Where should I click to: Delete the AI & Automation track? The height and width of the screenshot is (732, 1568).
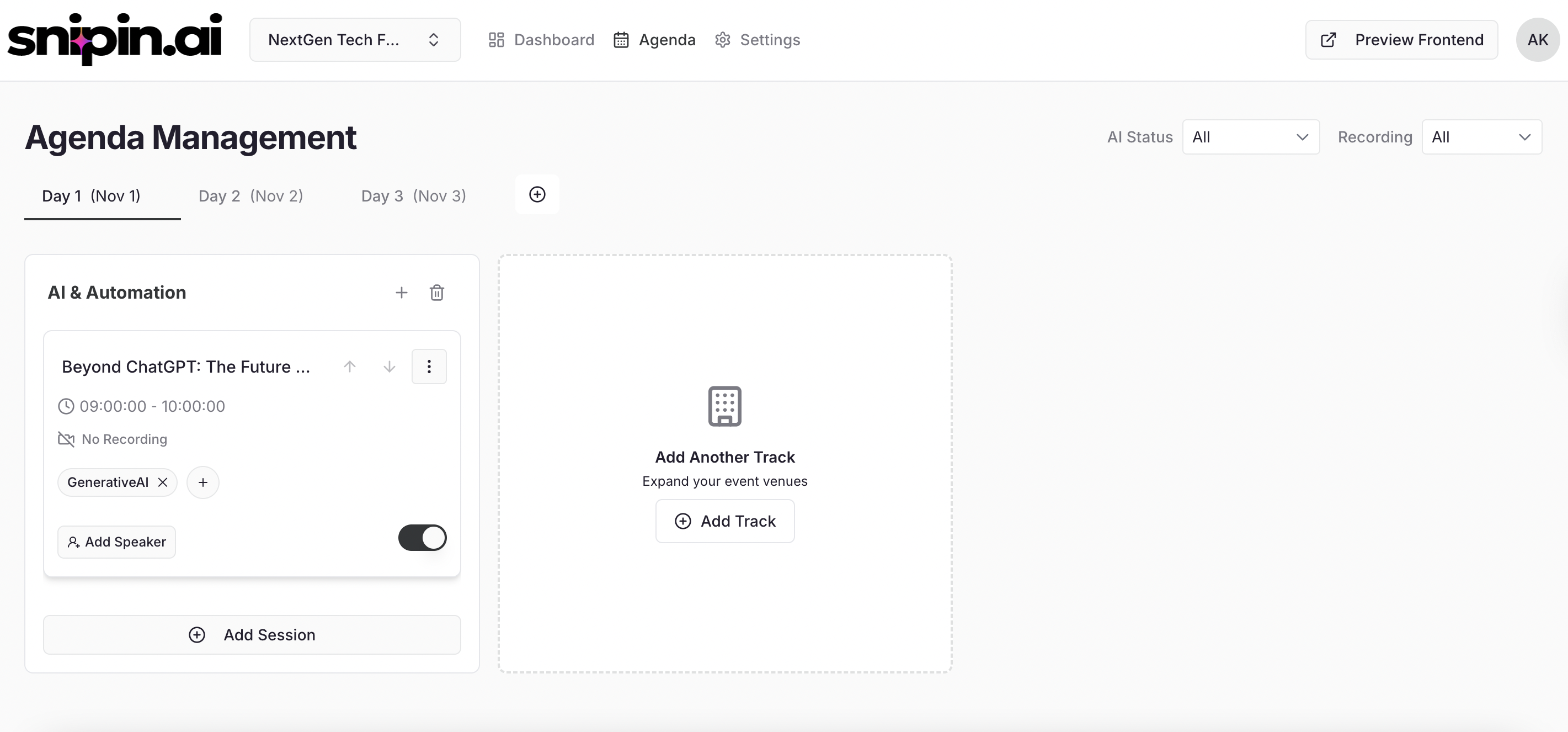436,293
